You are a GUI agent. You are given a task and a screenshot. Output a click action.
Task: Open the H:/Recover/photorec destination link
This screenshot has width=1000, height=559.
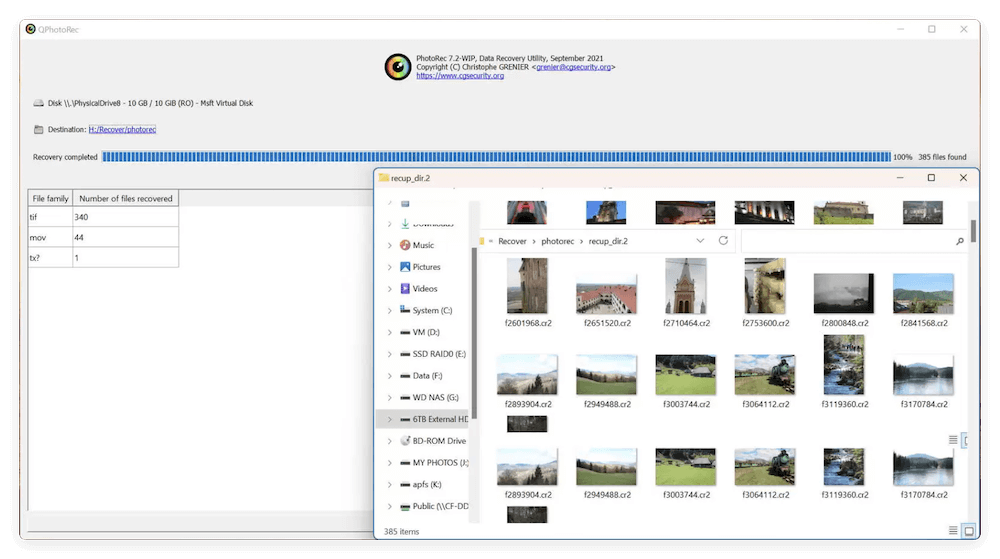[x=122, y=129]
